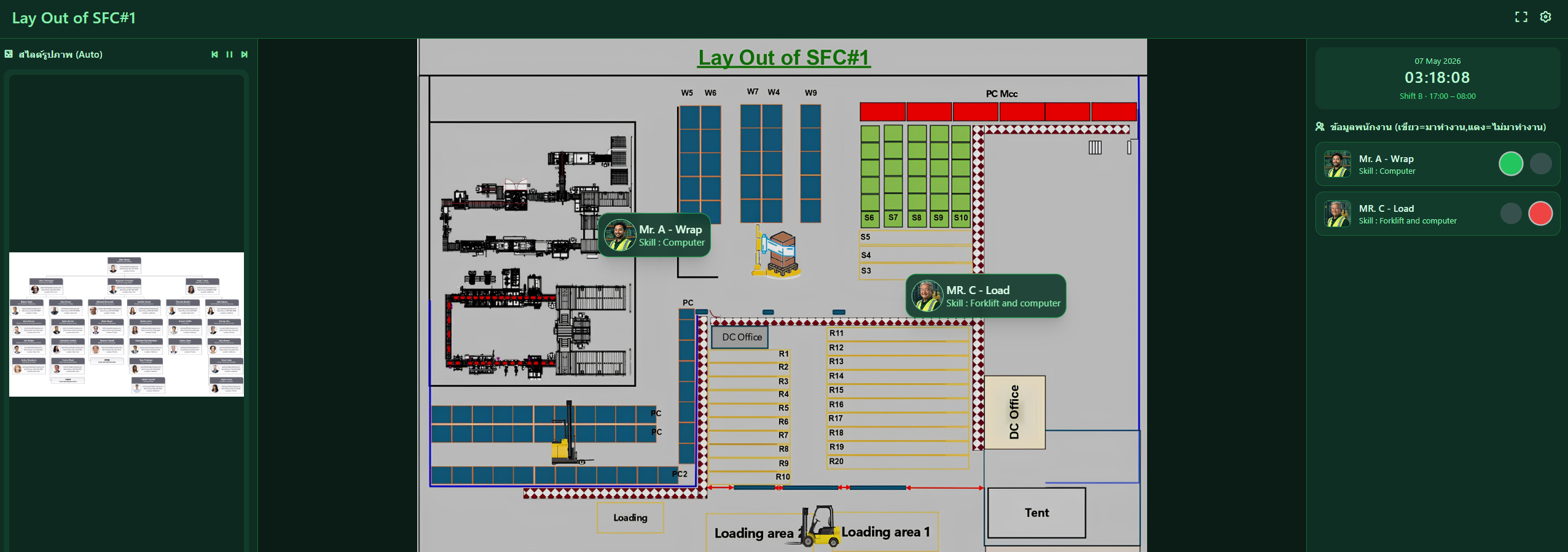Screen dimensions: 1568x552
Task: Select Mr. A - Wrap tag on layout map
Action: click(655, 235)
